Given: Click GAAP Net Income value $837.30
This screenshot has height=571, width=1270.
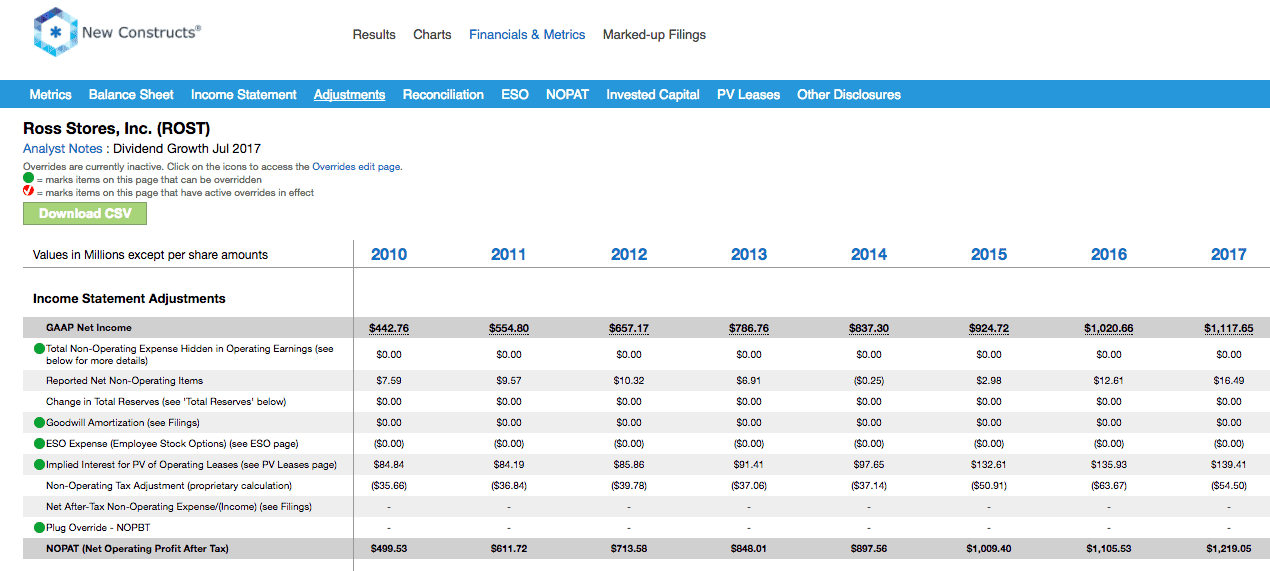Looking at the screenshot, I should (x=869, y=328).
